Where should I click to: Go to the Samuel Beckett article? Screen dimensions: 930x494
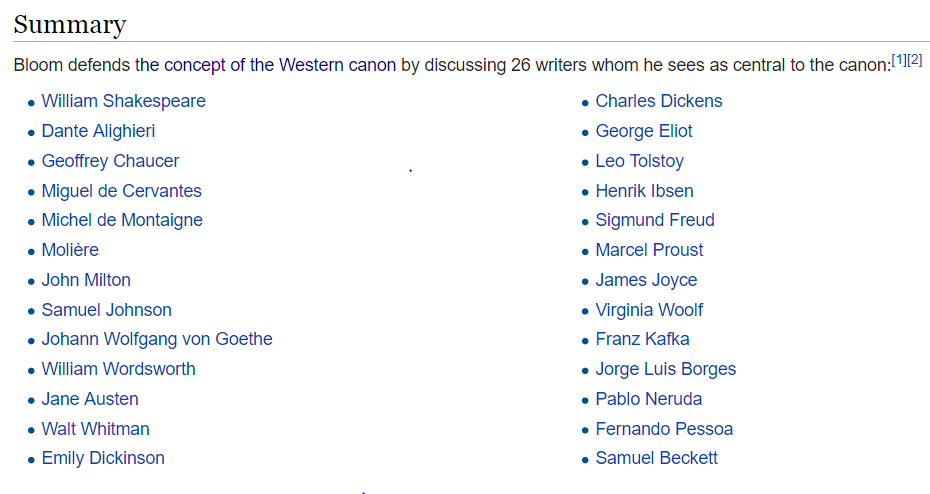[x=657, y=458]
